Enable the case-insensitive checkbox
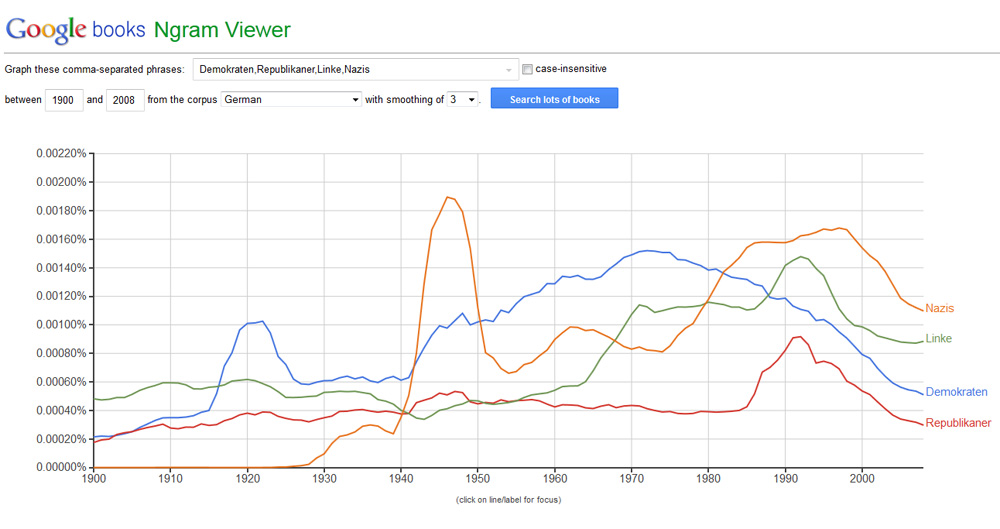The width and height of the screenshot is (1000, 529). point(528,69)
